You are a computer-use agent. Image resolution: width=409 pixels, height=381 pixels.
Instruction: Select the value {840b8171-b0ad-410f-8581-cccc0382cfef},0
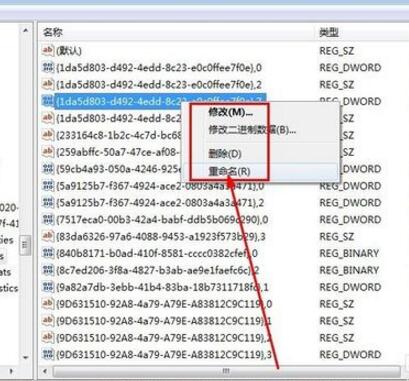[157, 254]
